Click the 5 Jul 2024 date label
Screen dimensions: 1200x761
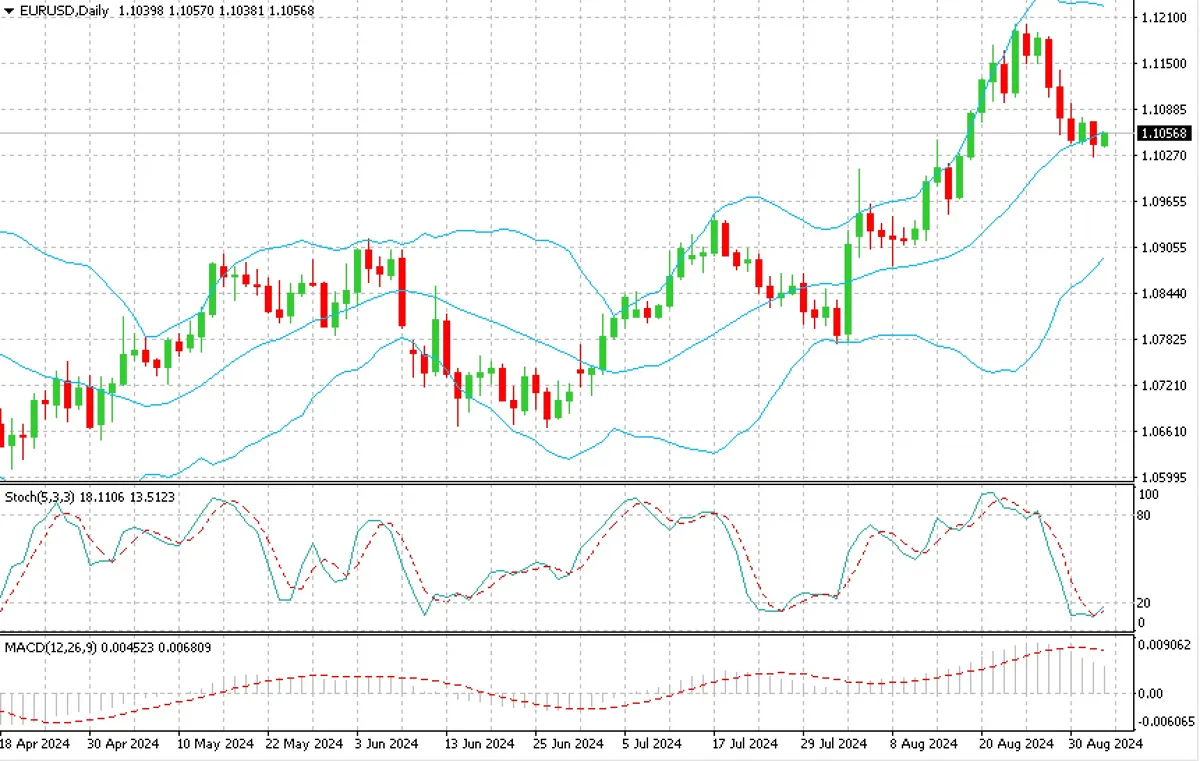(x=651, y=744)
